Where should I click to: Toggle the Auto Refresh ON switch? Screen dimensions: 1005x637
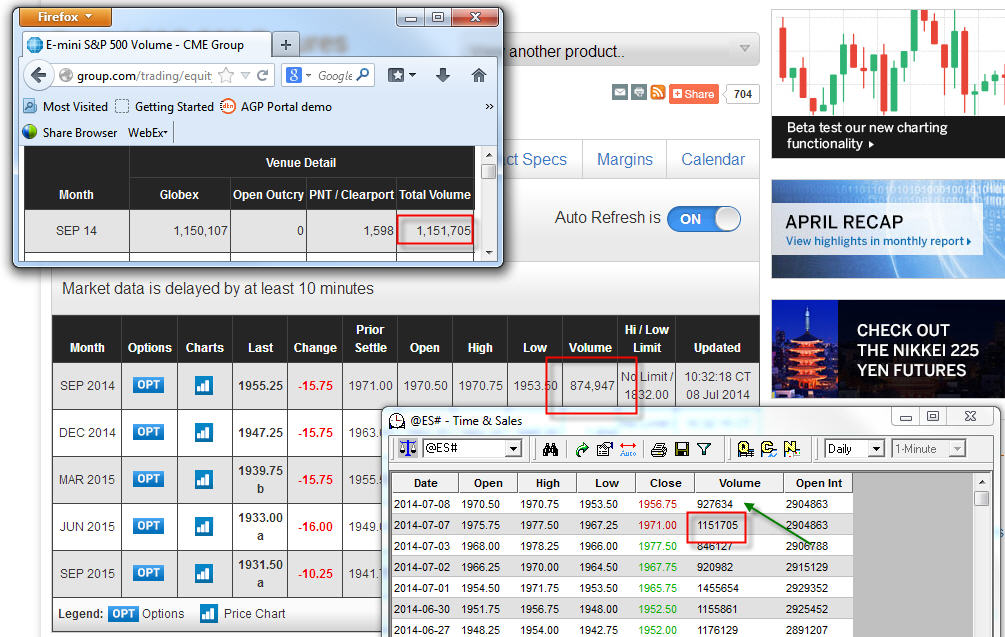(704, 219)
